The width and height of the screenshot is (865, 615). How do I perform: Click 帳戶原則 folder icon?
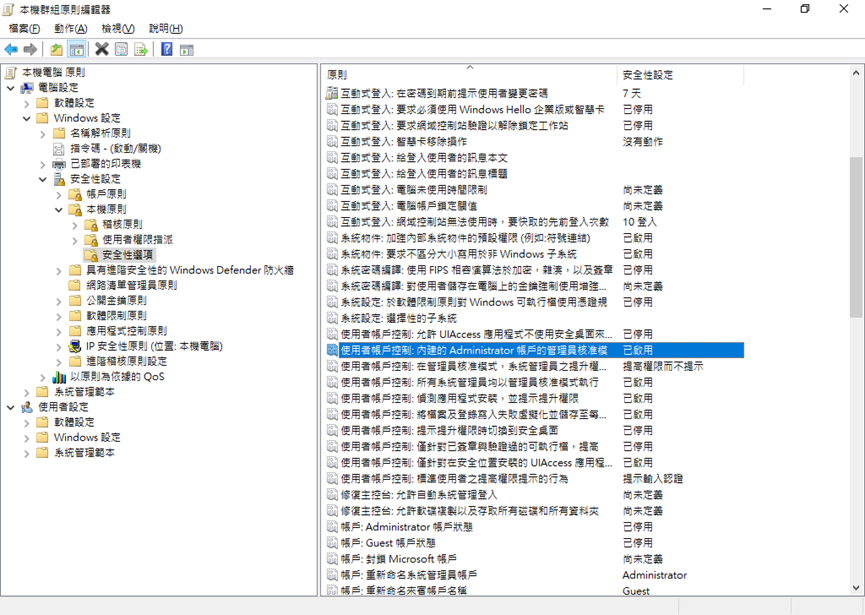tap(75, 194)
